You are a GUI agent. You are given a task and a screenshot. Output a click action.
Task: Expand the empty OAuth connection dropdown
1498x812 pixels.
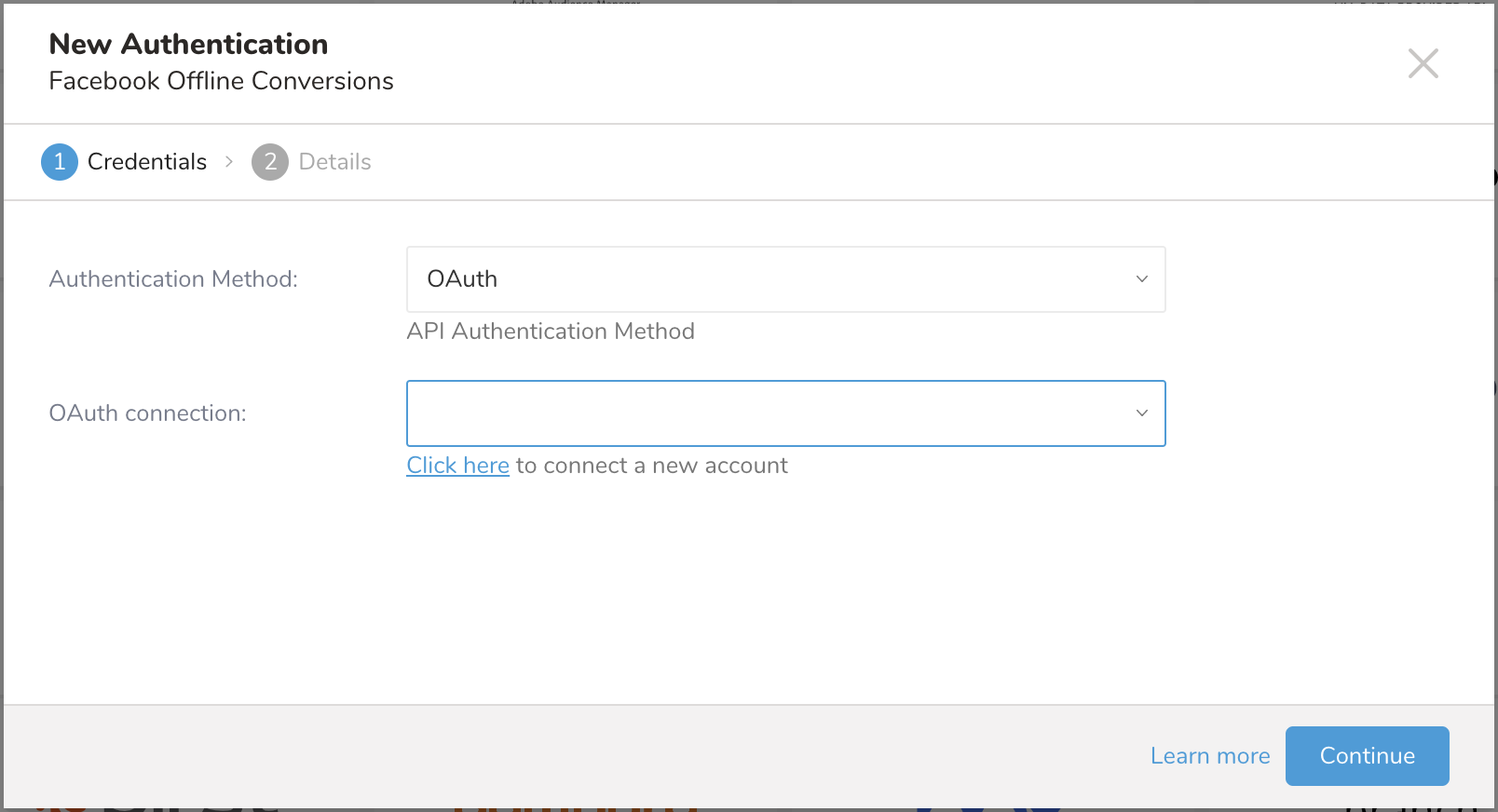[x=764, y=413]
